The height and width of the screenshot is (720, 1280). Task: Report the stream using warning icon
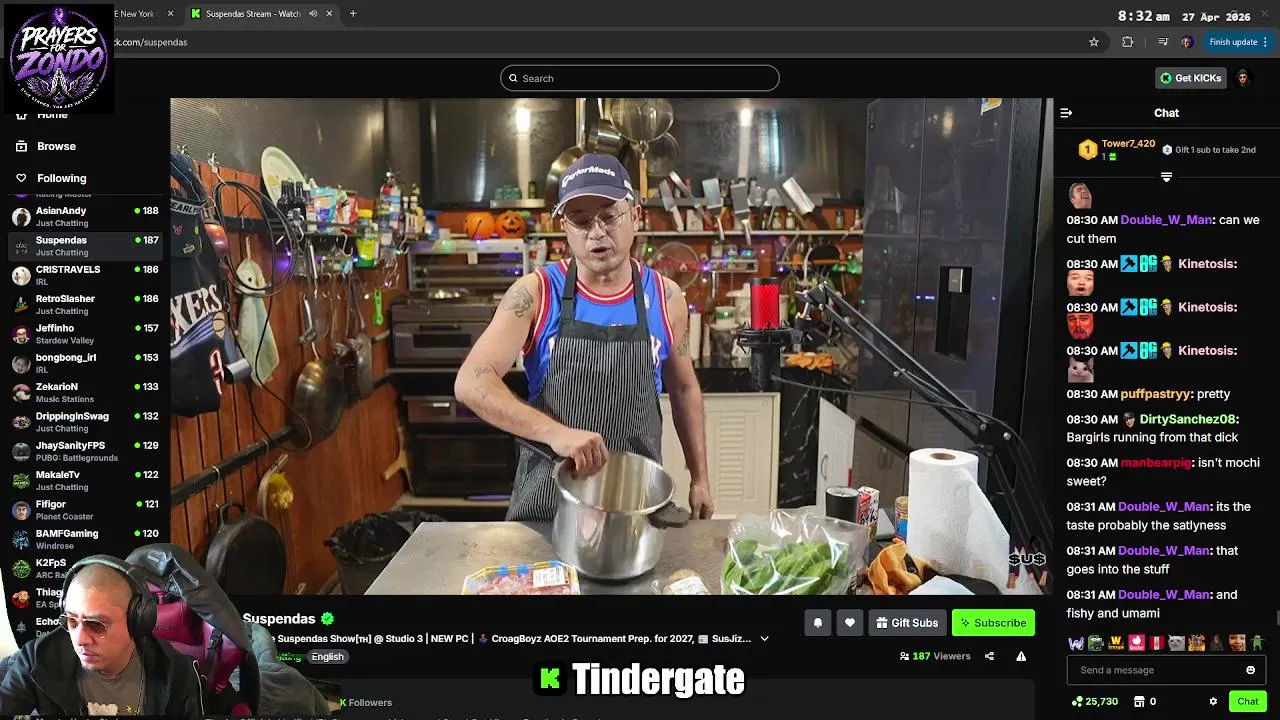pos(1021,656)
